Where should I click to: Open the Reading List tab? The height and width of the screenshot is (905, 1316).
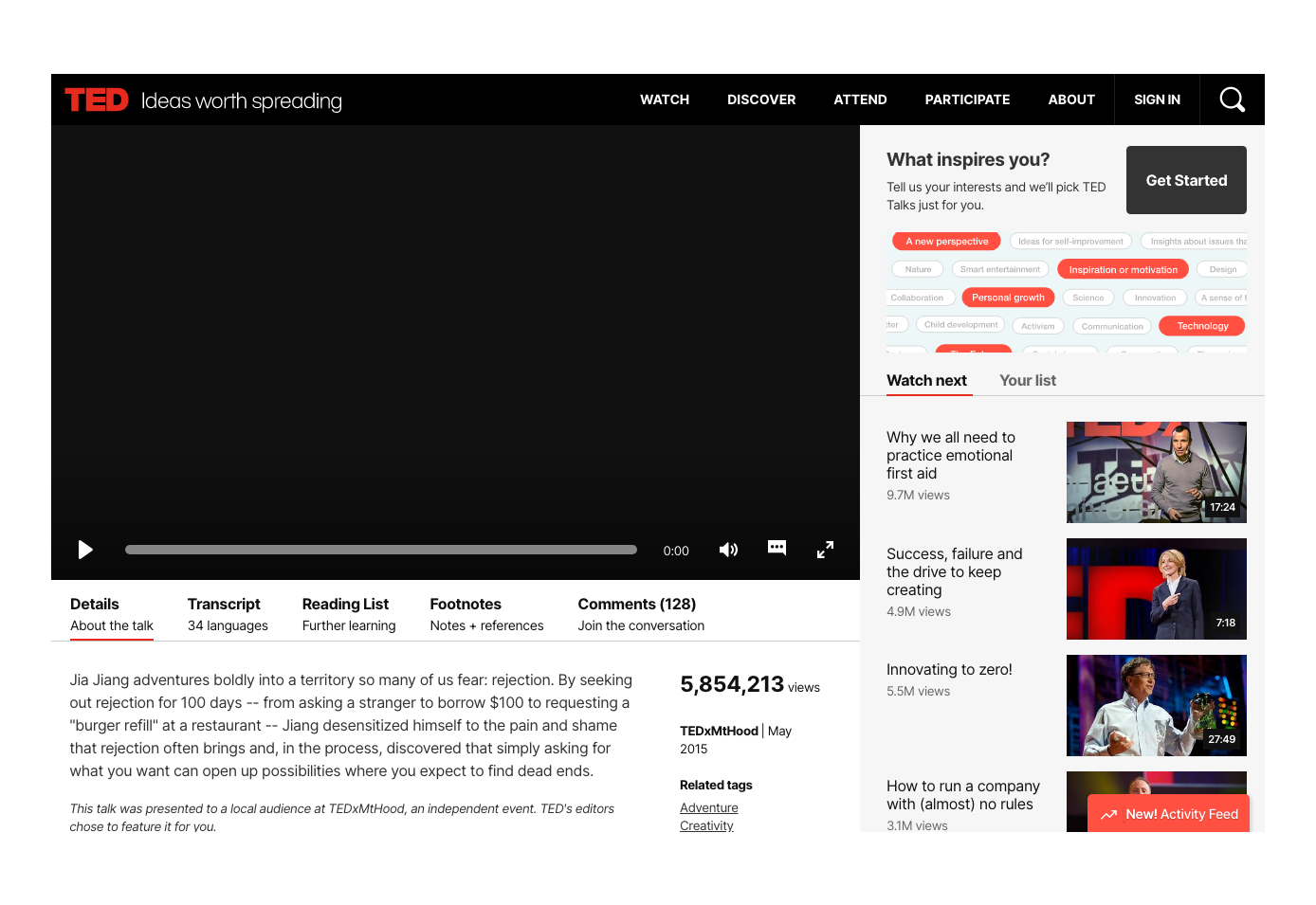coord(349,614)
